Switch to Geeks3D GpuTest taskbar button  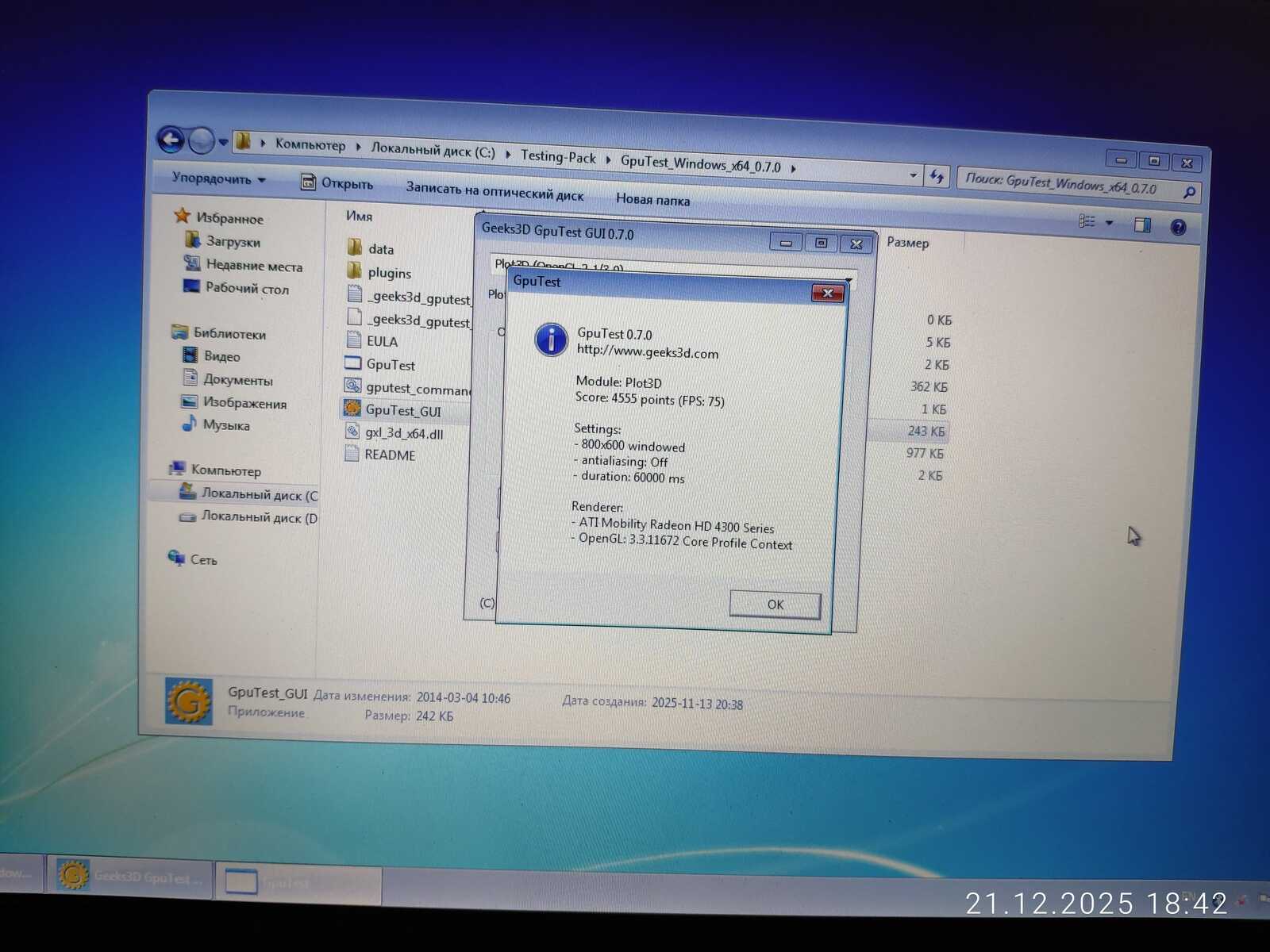[x=130, y=877]
